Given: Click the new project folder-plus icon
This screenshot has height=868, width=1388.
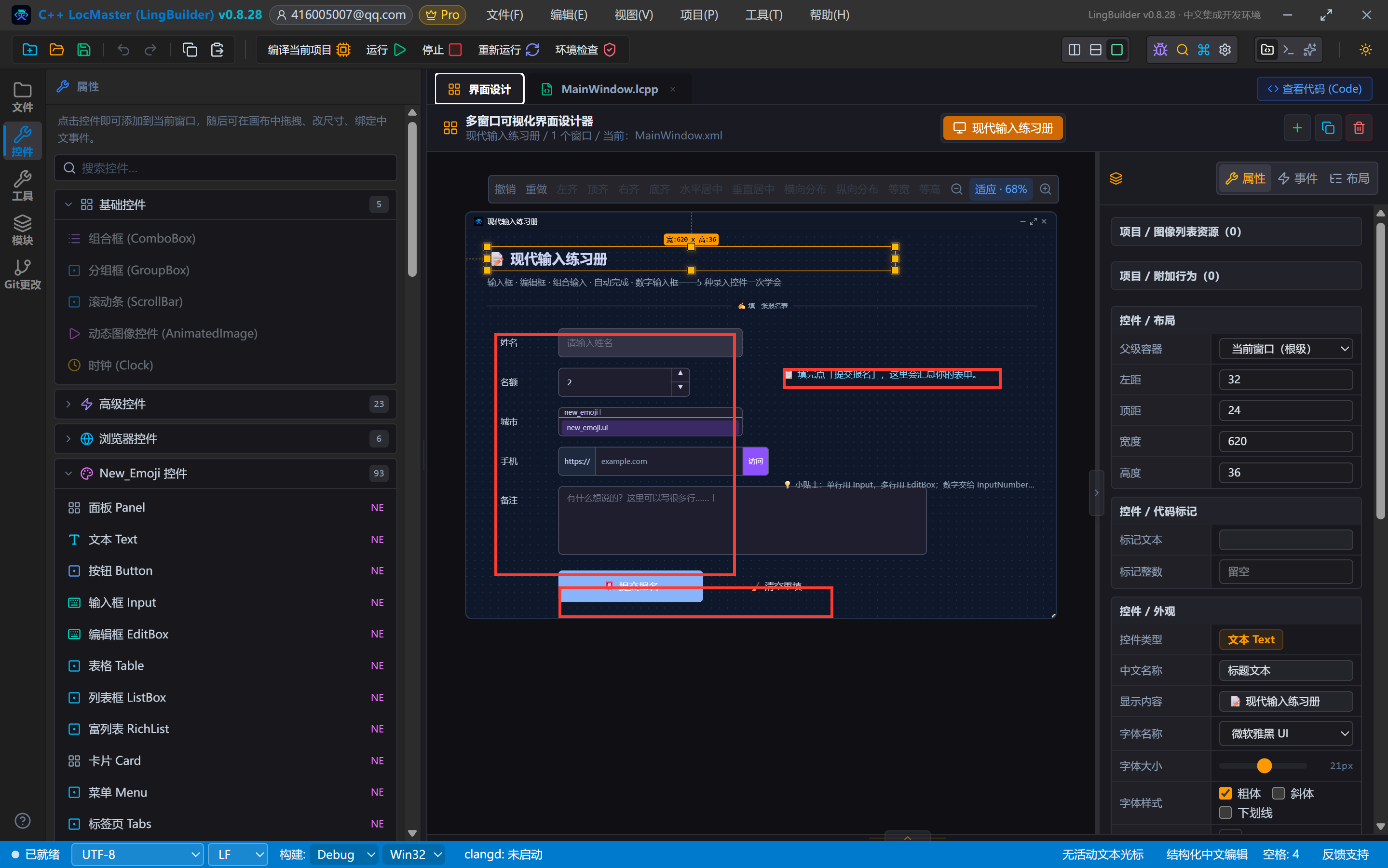Looking at the screenshot, I should click(x=30, y=50).
